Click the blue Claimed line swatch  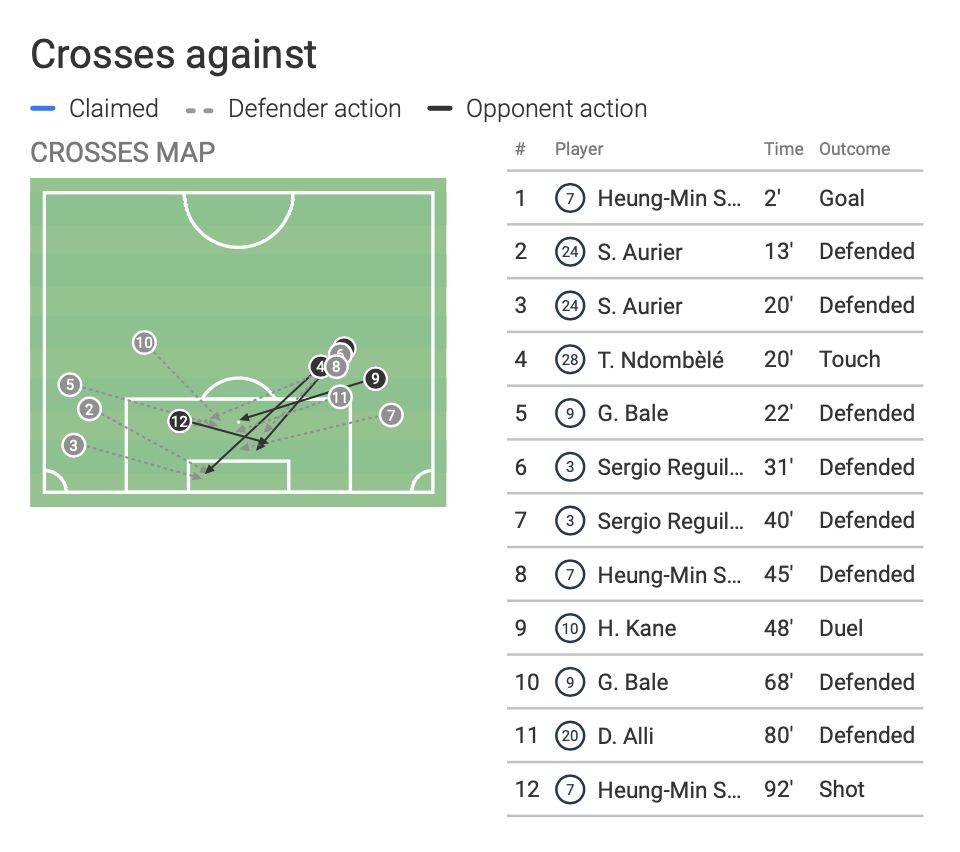coord(43,109)
